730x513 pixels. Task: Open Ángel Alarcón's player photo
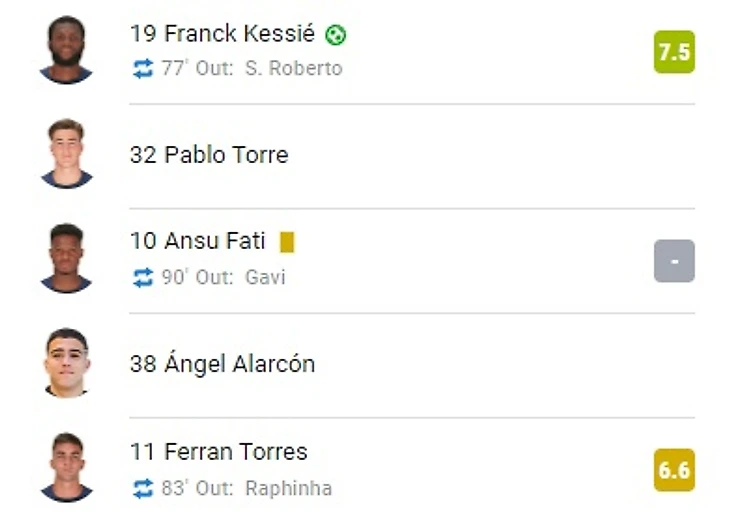(66, 364)
